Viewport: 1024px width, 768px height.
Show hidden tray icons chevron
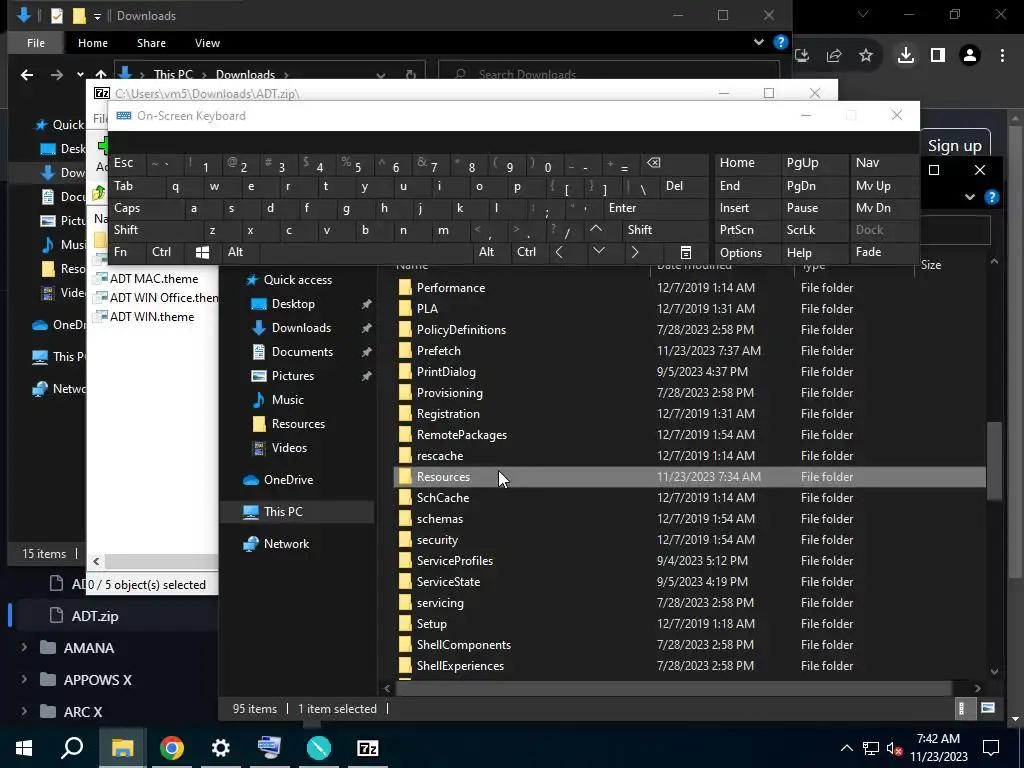(x=846, y=748)
